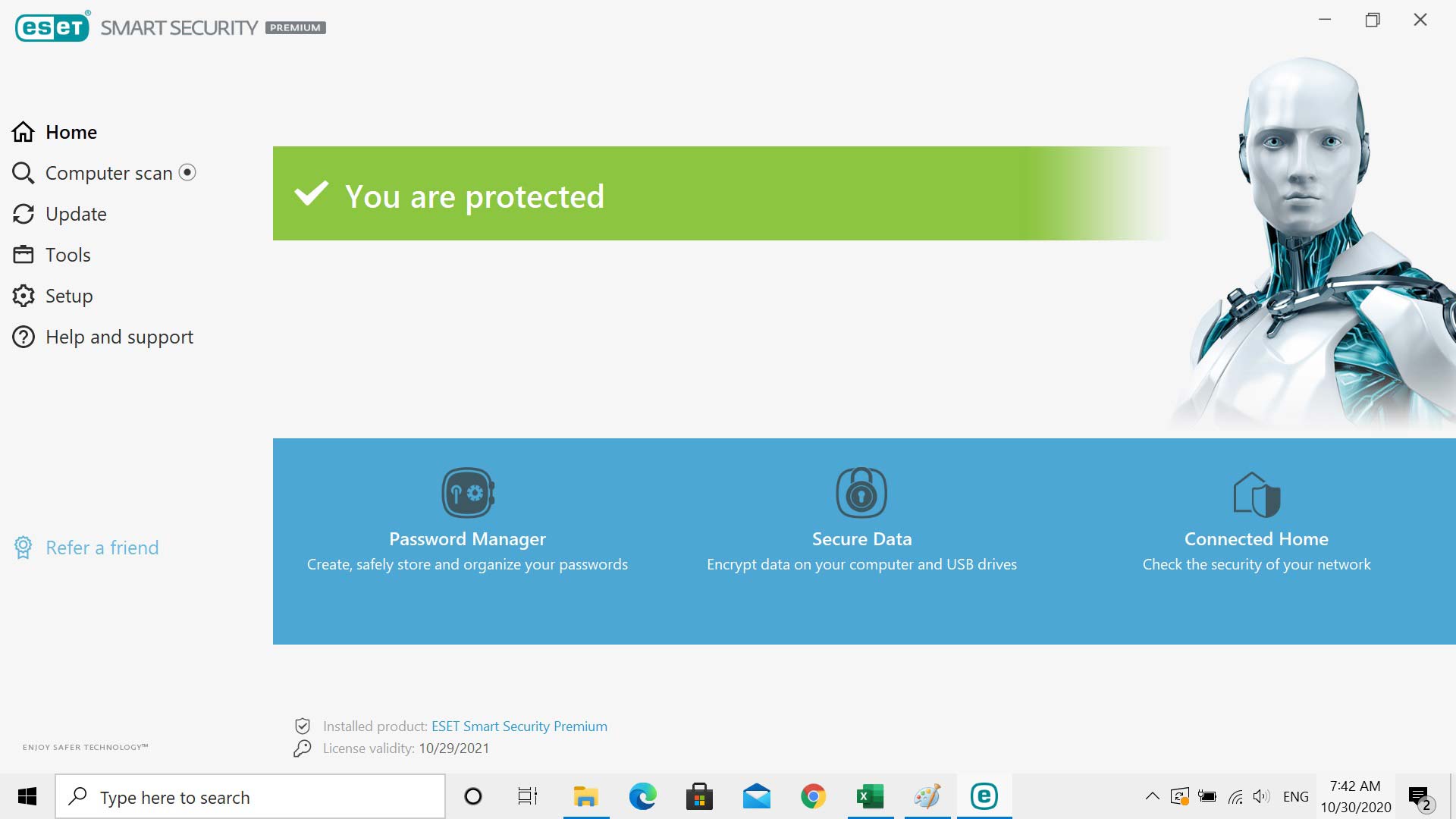
Task: Click the Update refresh arrows icon
Action: [x=23, y=214]
